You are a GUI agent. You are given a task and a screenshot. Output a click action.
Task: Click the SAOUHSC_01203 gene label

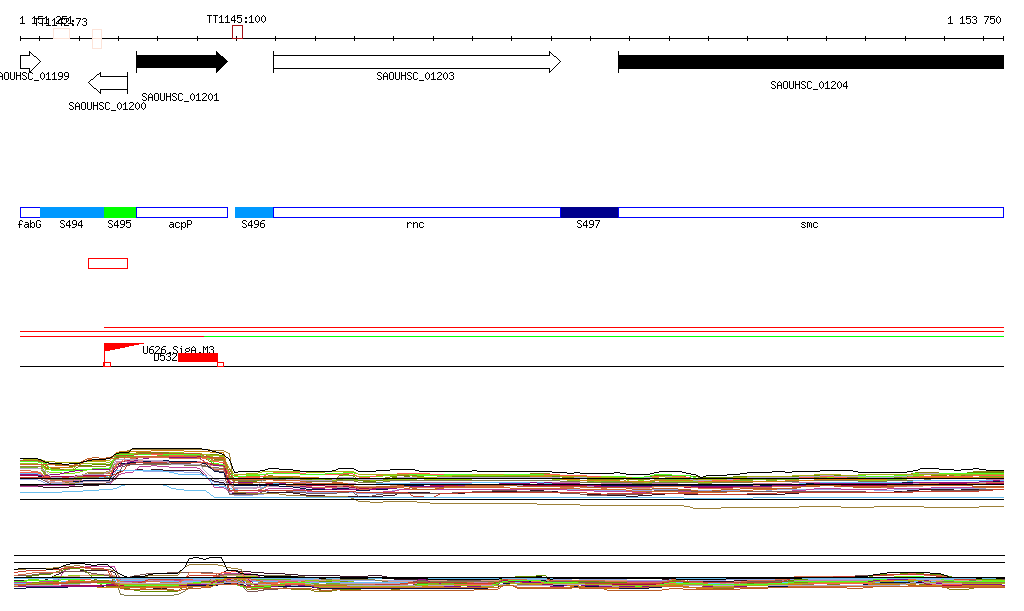[415, 77]
